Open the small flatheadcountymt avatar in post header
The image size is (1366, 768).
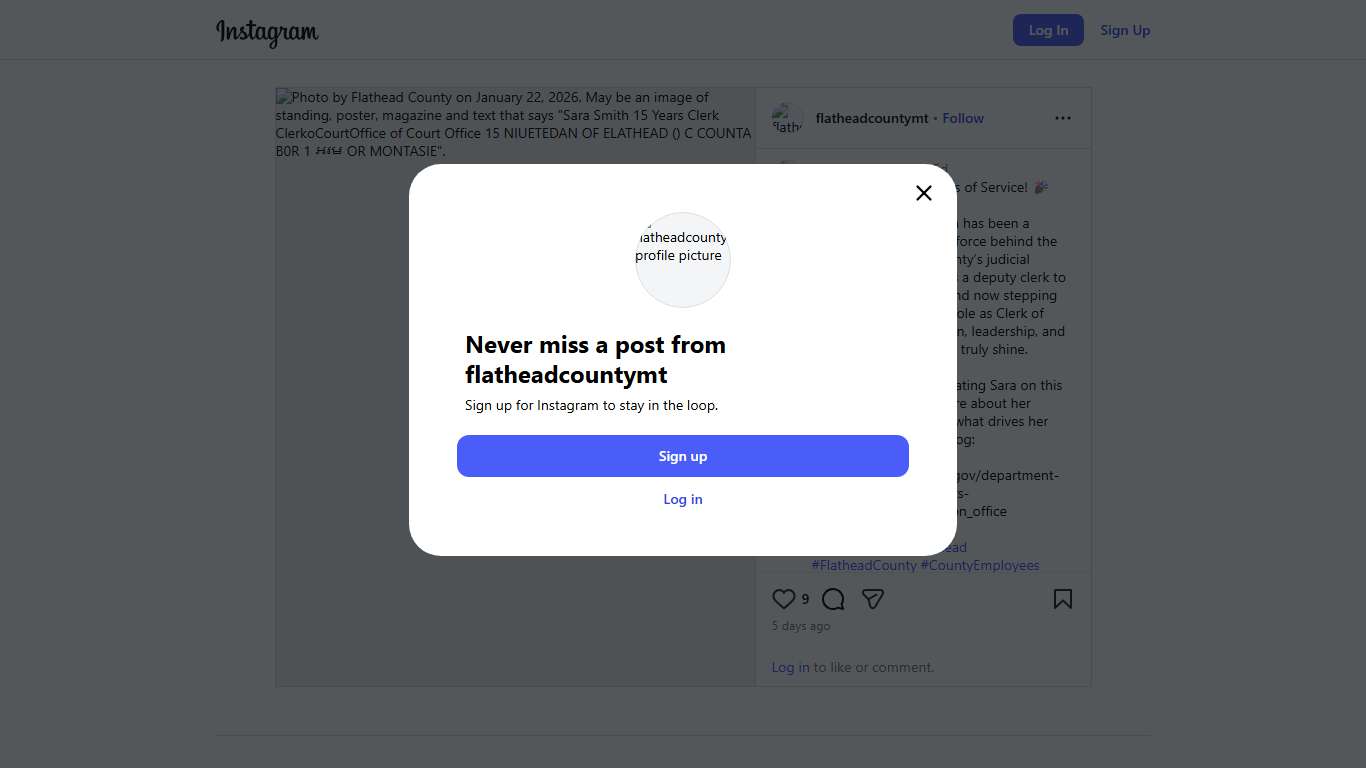(x=788, y=118)
